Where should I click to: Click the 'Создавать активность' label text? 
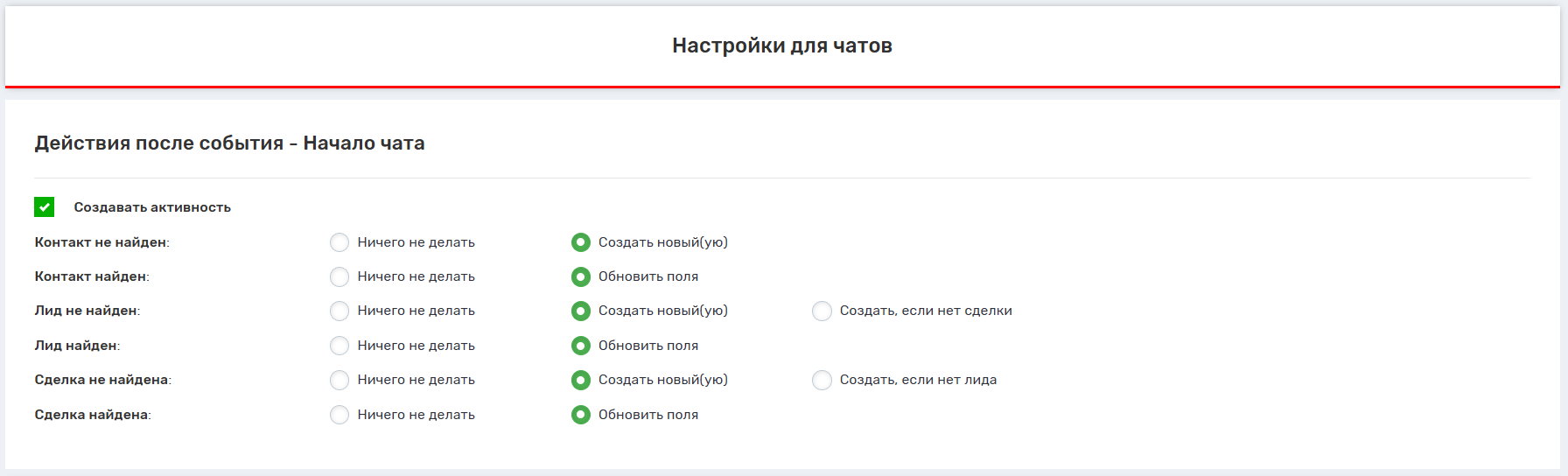point(152,207)
